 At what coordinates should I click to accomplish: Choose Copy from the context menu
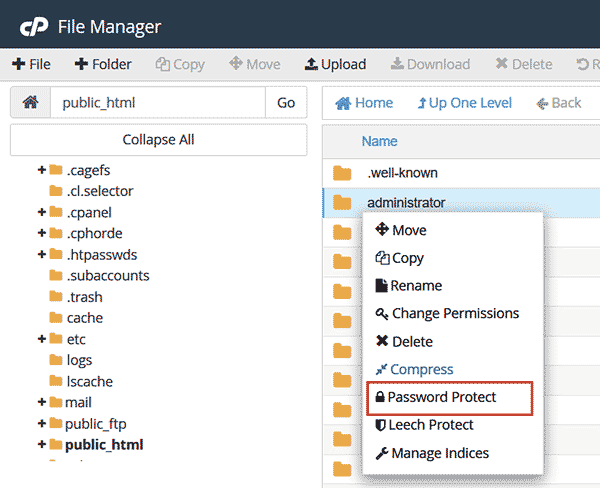(x=399, y=258)
